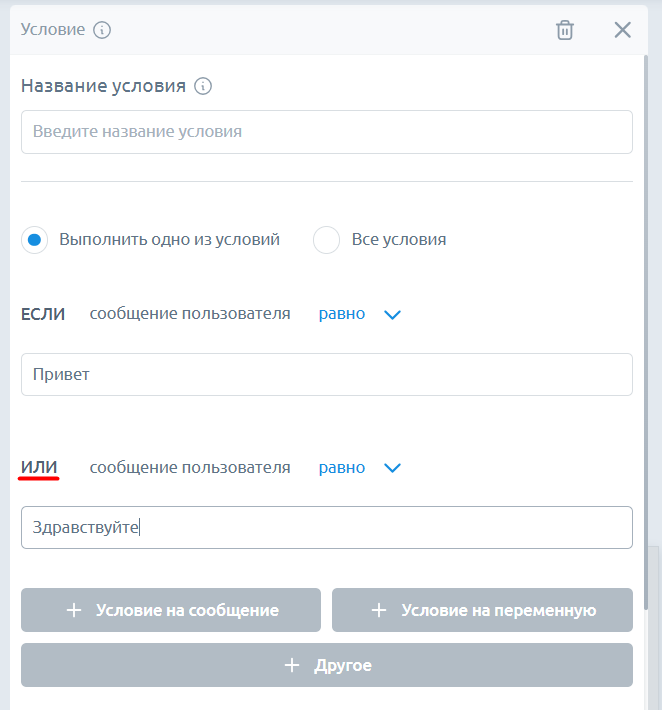Click info icon beside Название условия
662x710 pixels.
[x=203, y=86]
